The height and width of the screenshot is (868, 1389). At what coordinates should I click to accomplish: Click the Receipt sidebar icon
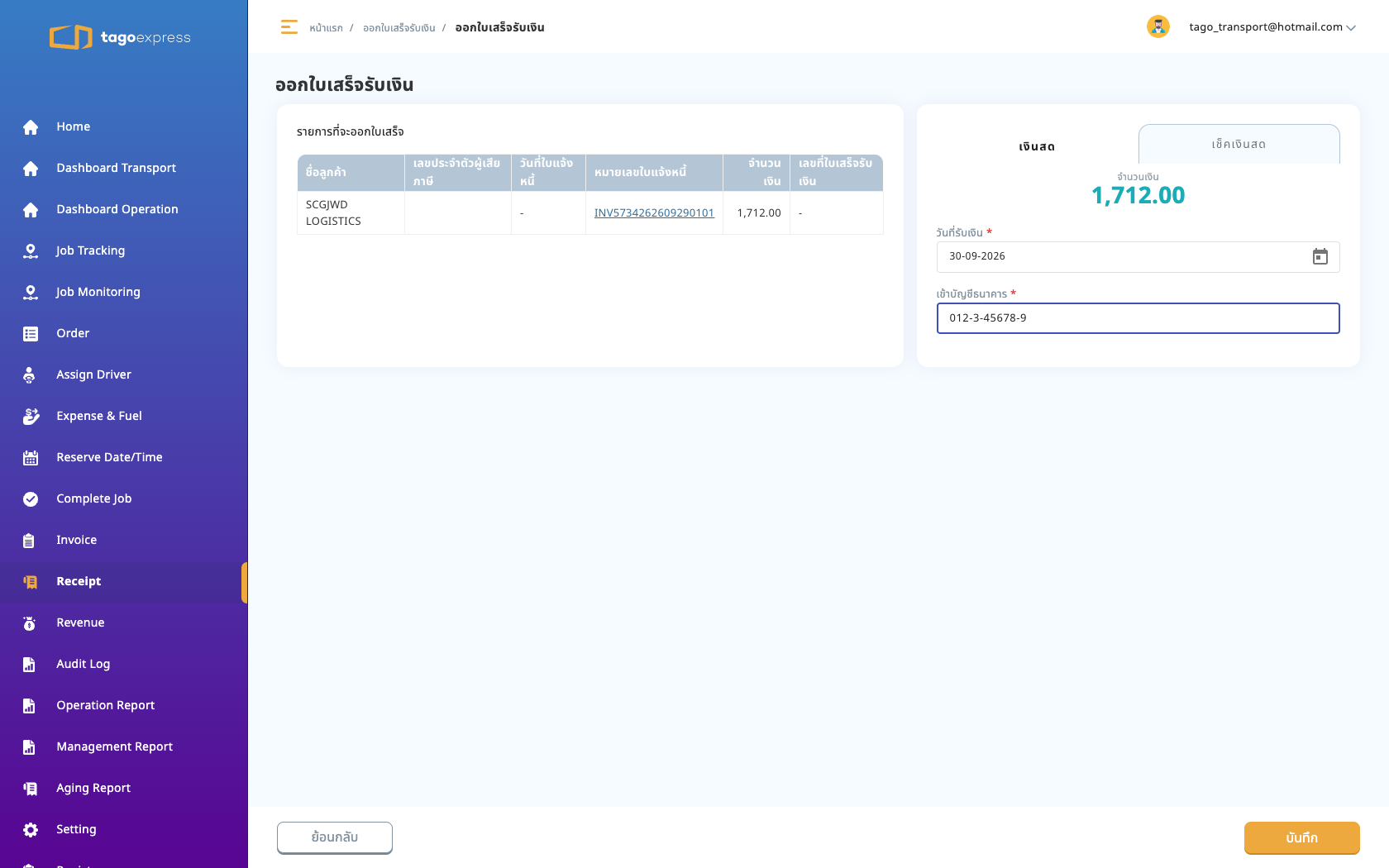point(31,582)
